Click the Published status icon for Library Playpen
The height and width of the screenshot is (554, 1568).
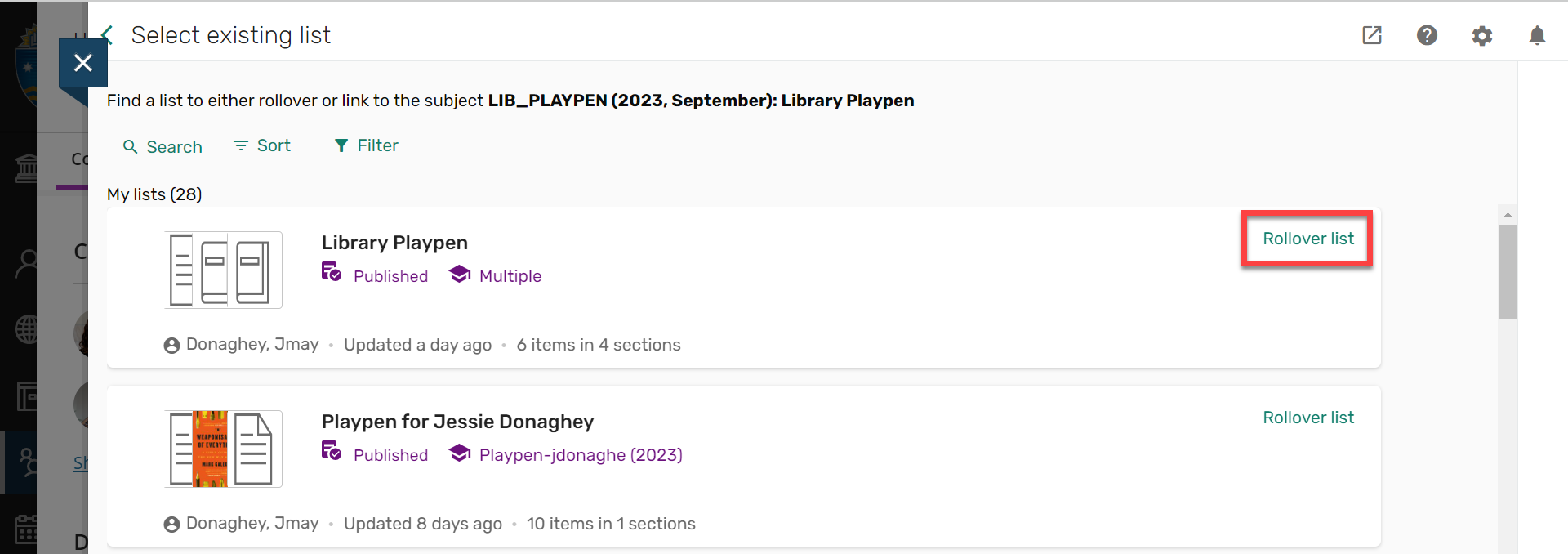pyautogui.click(x=331, y=273)
